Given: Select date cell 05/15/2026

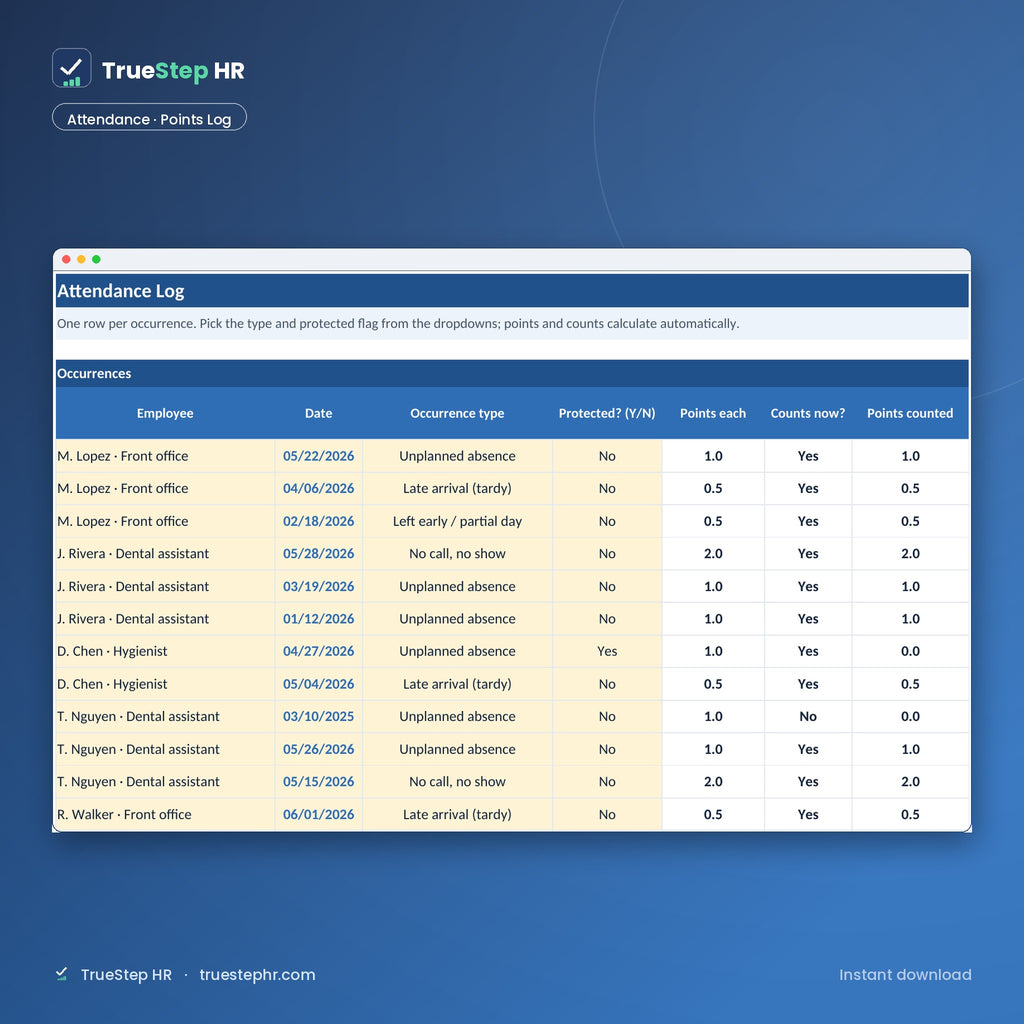Looking at the screenshot, I should coord(319,782).
